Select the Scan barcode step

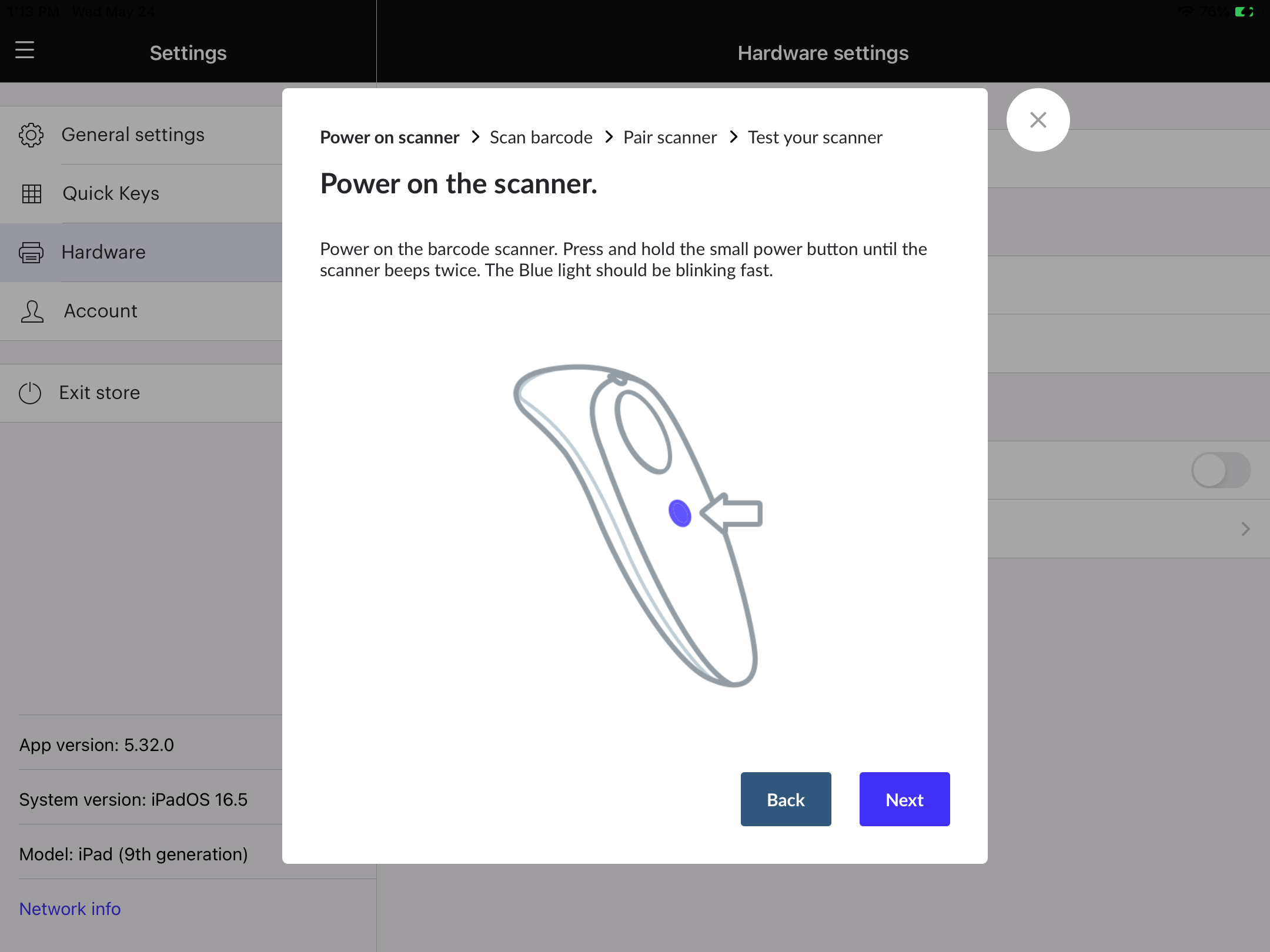coord(541,138)
